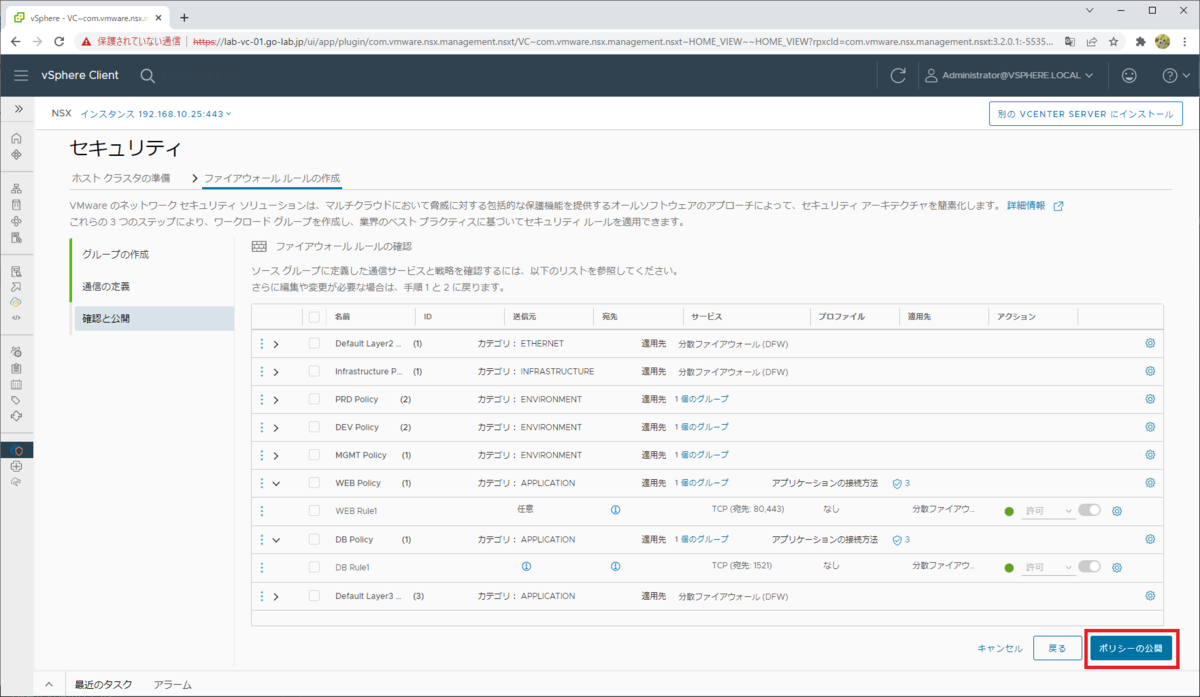Expand the bottom Recent Tasks panel chevron
The height and width of the screenshot is (697, 1200).
(x=48, y=685)
